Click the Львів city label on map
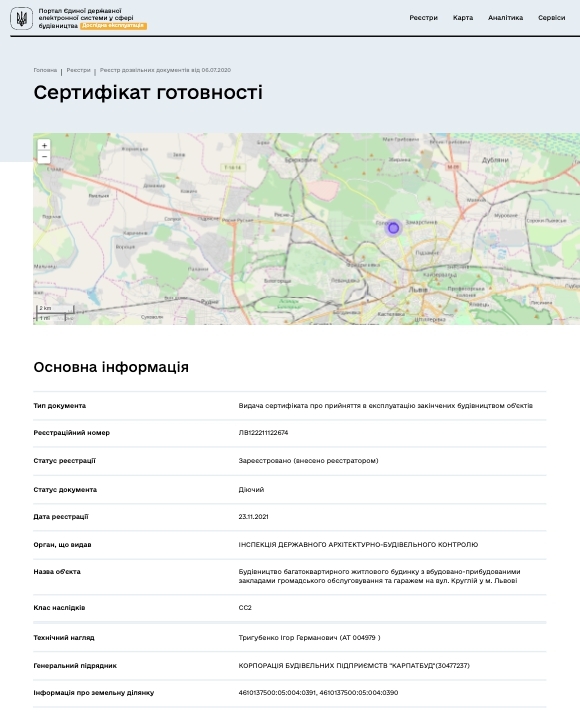Screen dimensions: 580x712 click(x=417, y=290)
